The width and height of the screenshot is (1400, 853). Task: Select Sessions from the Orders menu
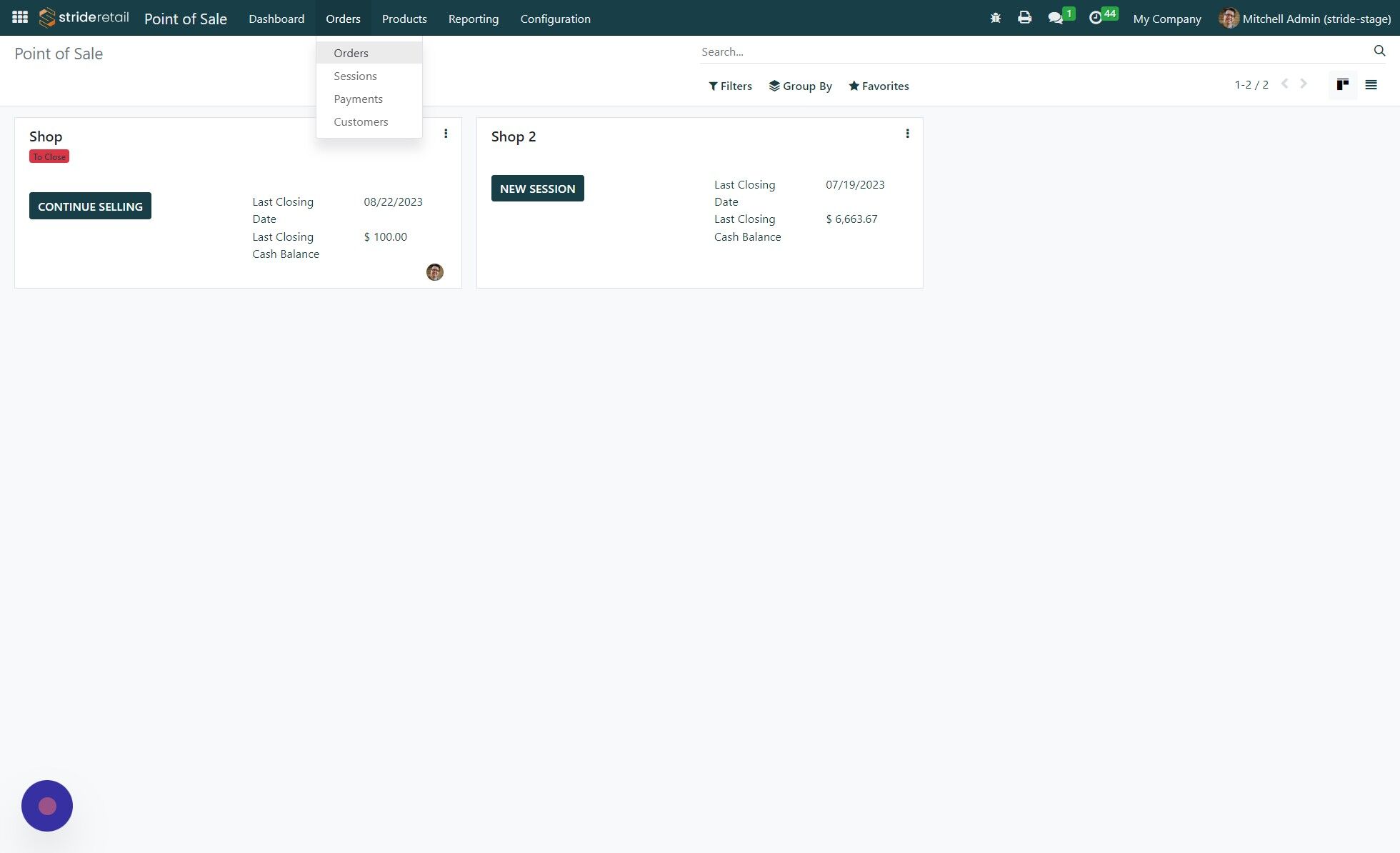pyautogui.click(x=355, y=76)
